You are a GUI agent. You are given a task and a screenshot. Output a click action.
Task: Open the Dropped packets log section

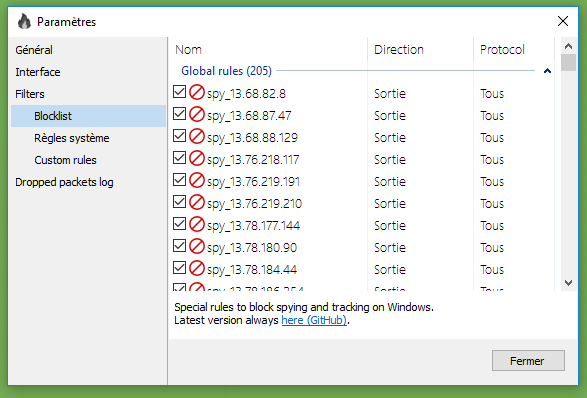(64, 182)
